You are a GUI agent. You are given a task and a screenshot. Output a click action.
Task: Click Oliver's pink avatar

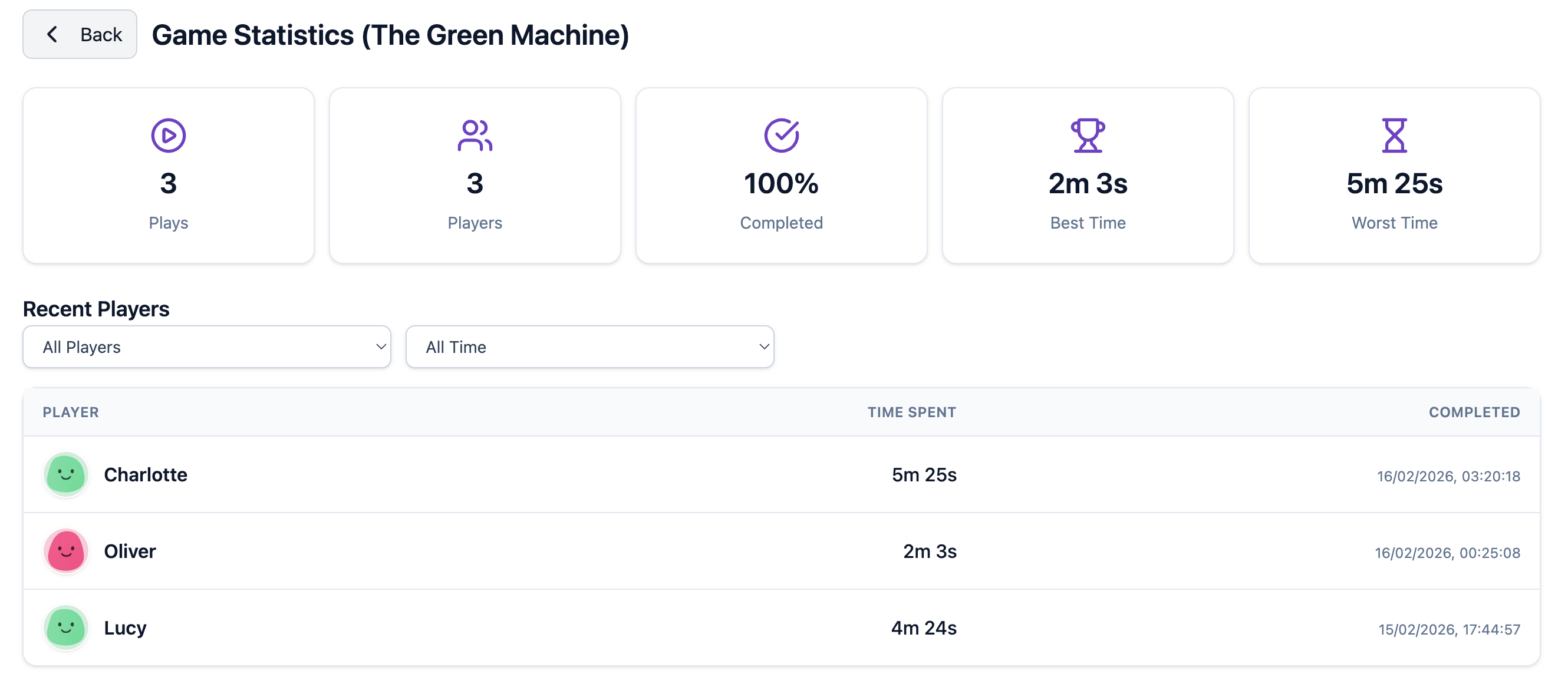pos(65,551)
